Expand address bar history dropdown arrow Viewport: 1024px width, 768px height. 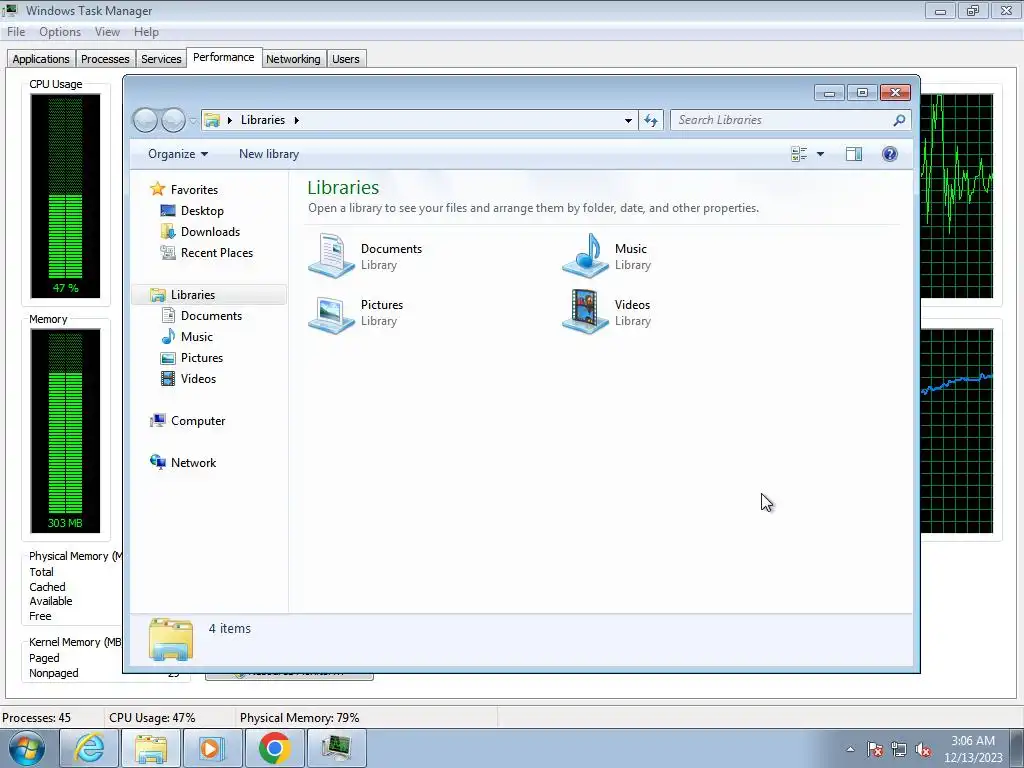pyautogui.click(x=628, y=120)
